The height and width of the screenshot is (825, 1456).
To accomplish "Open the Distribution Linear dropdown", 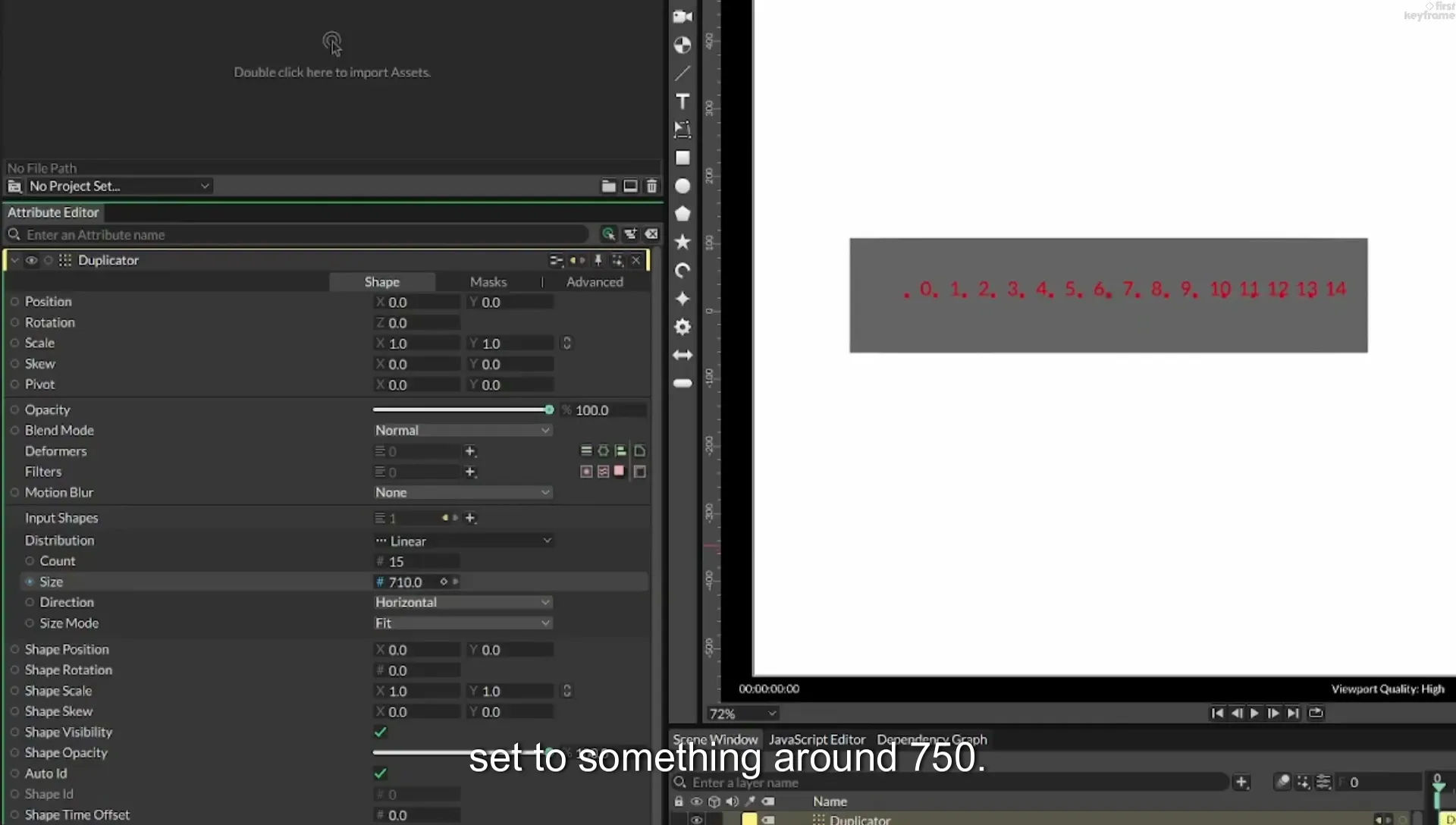I will (x=463, y=541).
